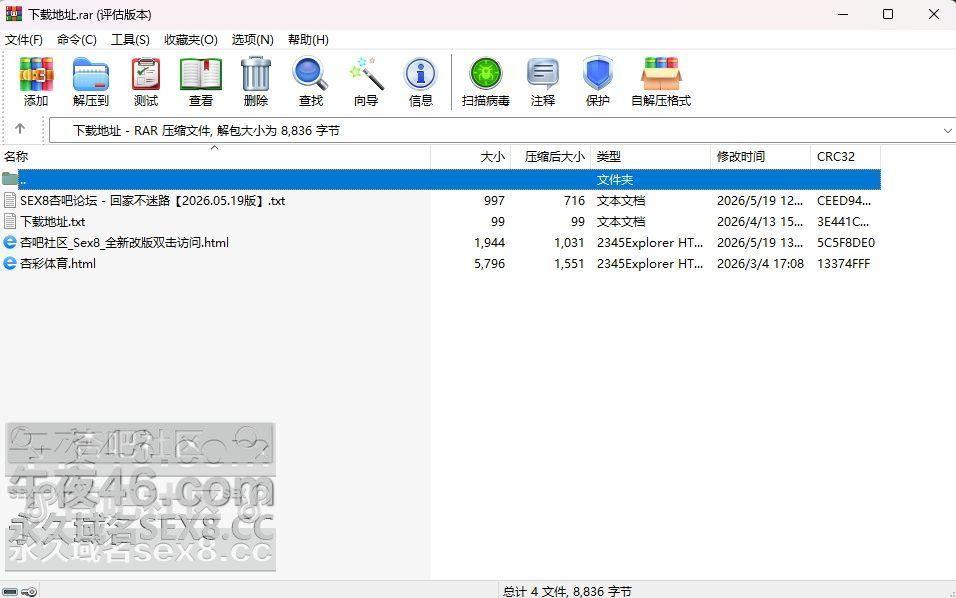This screenshot has width=956, height=598.
Task: Open the Extract To (解压到) tool
Action: click(x=91, y=82)
